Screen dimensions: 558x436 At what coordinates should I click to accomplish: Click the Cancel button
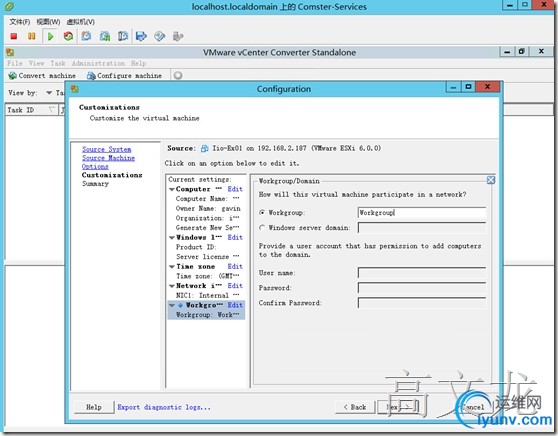[474, 407]
